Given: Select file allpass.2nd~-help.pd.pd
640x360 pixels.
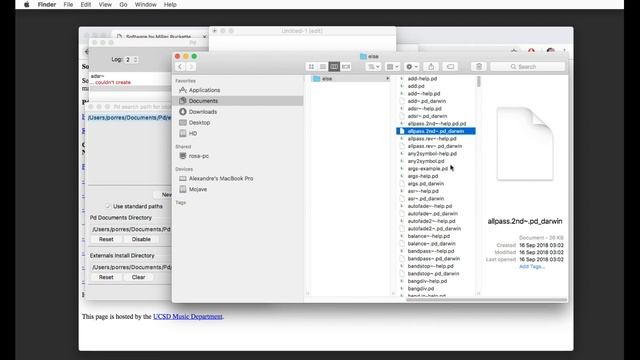Looking at the screenshot, I should tap(437, 124).
